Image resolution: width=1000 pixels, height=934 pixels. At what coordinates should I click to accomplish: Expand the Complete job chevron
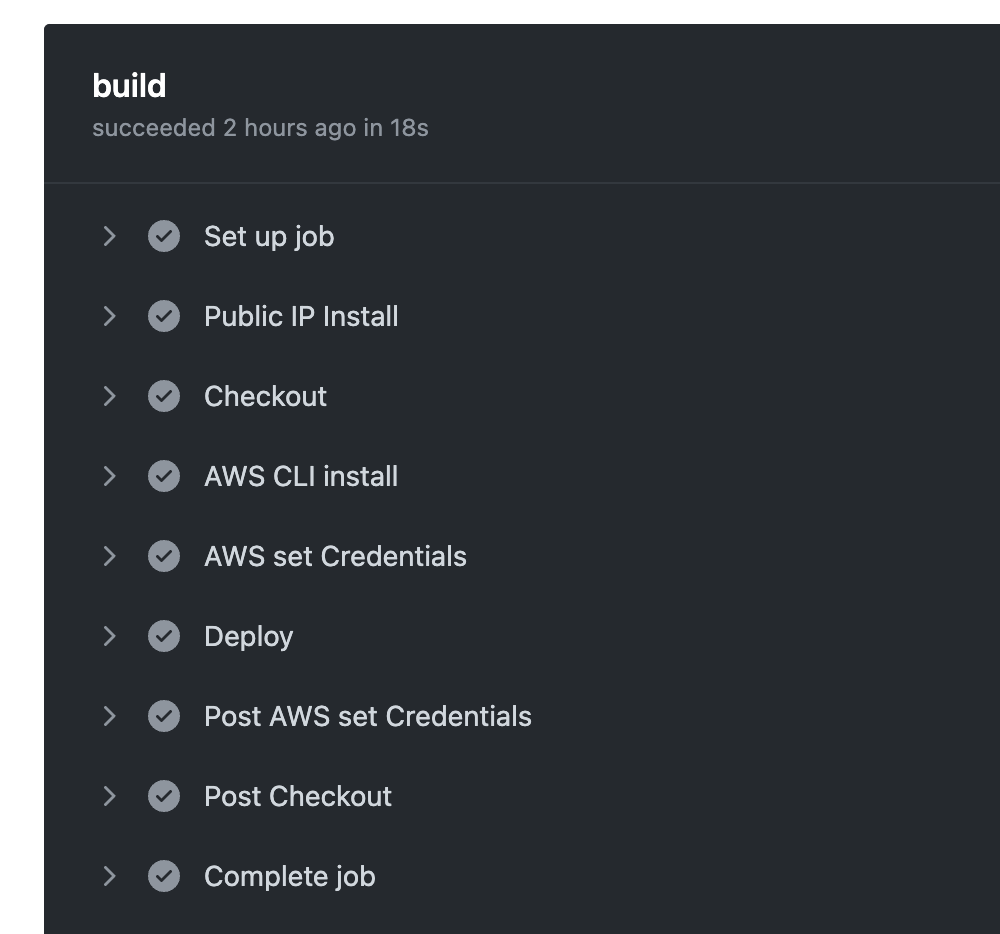(110, 877)
